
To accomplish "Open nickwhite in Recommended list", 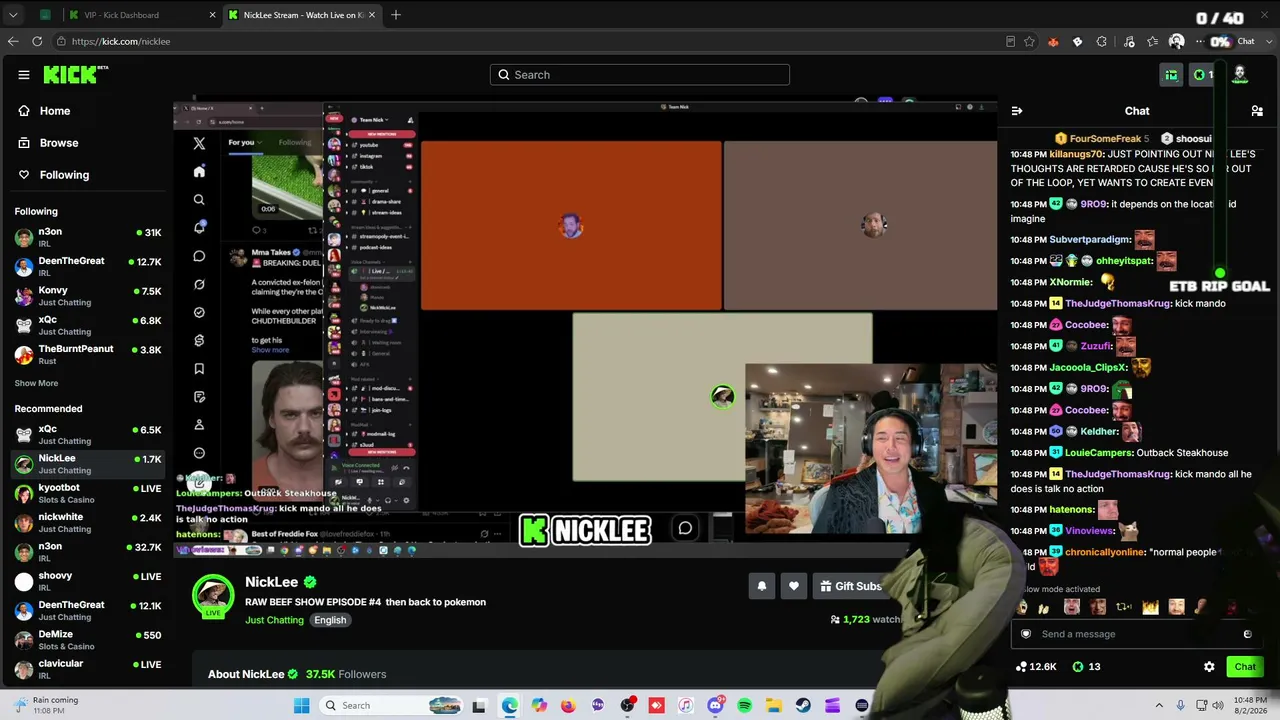I will pyautogui.click(x=87, y=522).
